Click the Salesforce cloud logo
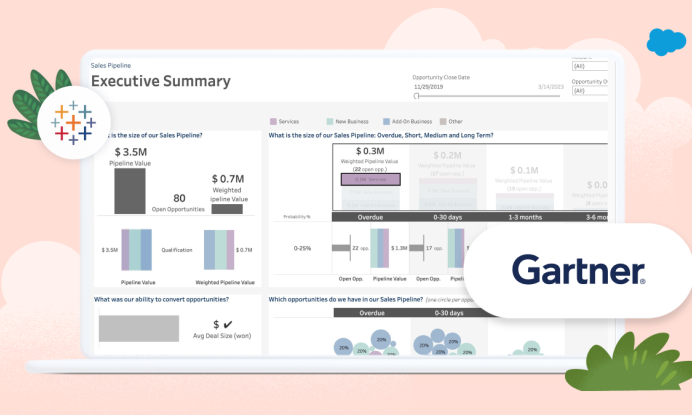The height and width of the screenshot is (415, 692). coord(665,42)
